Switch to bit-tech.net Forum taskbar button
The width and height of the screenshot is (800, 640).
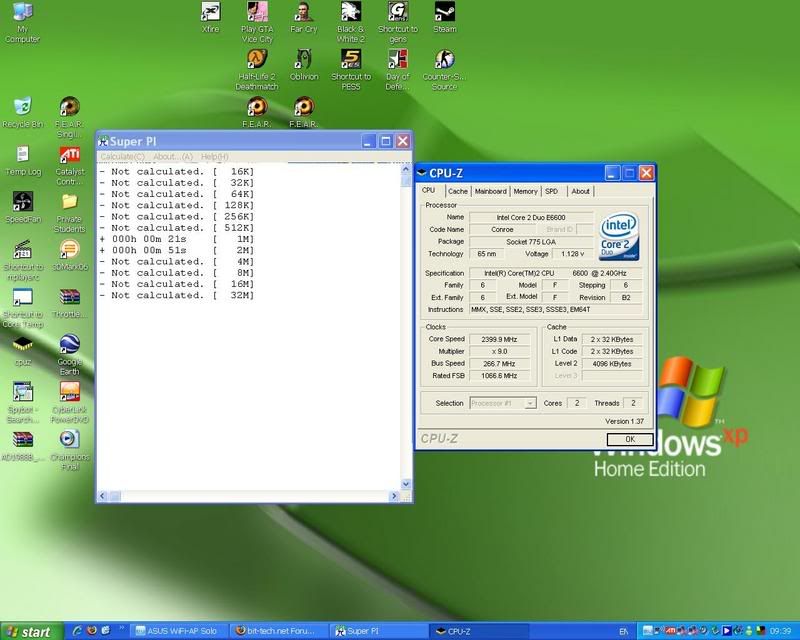[x=277, y=631]
